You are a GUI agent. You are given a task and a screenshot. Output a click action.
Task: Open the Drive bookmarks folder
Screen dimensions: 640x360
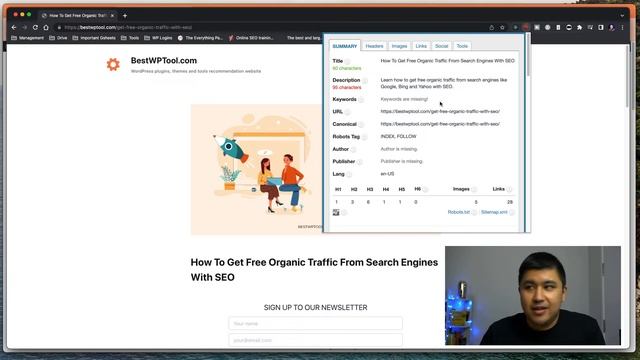pyautogui.click(x=58, y=38)
